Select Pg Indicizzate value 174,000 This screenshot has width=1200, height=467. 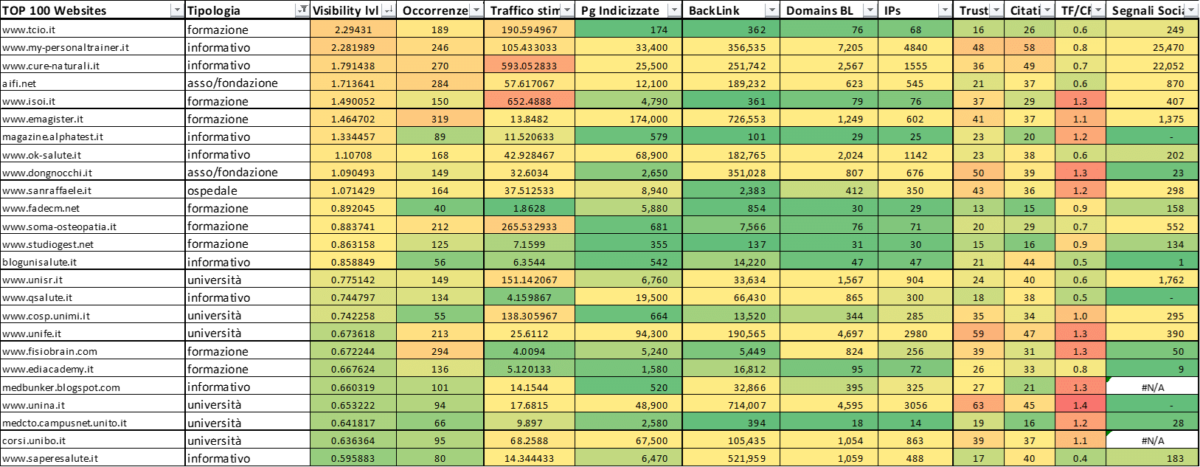point(629,120)
